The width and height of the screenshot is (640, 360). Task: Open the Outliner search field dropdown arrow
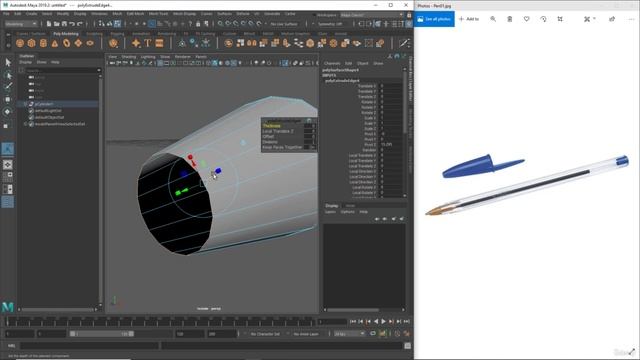coord(99,70)
